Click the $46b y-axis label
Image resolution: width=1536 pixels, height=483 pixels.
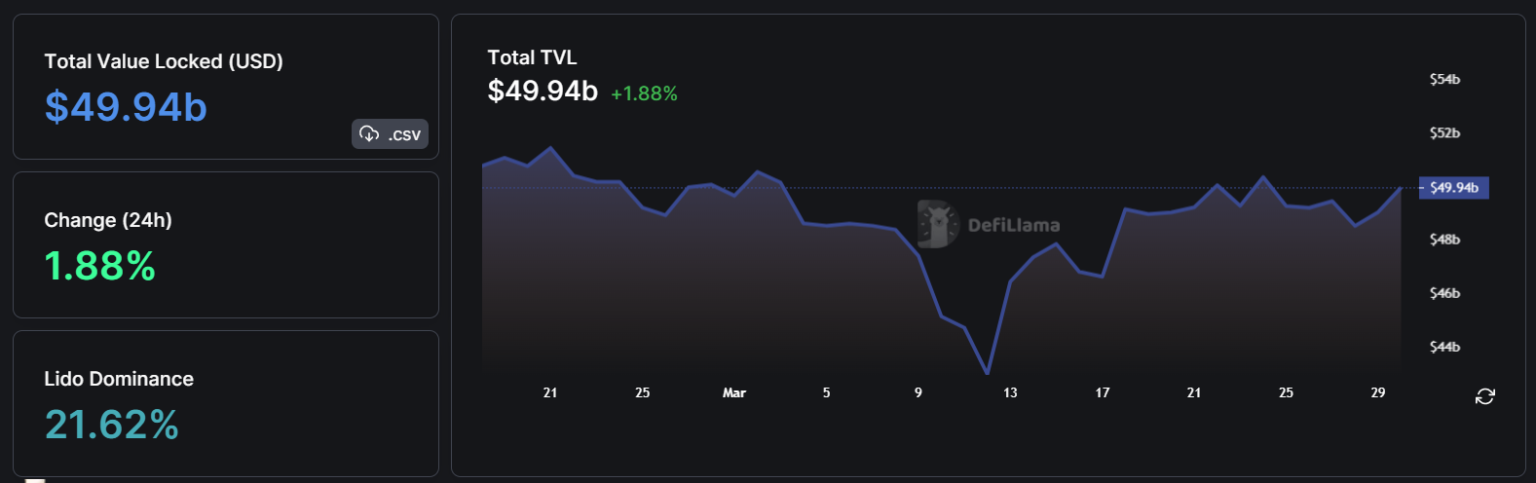(1444, 294)
